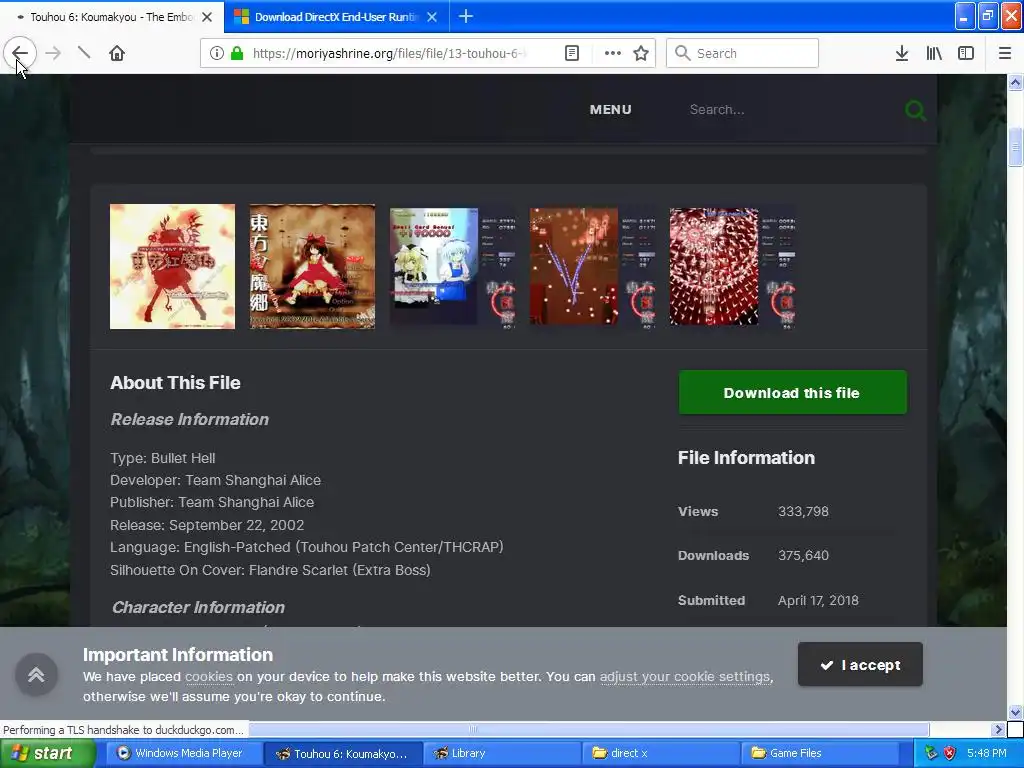
Task: Open the Game Files folder taskbar item
Action: [820, 754]
